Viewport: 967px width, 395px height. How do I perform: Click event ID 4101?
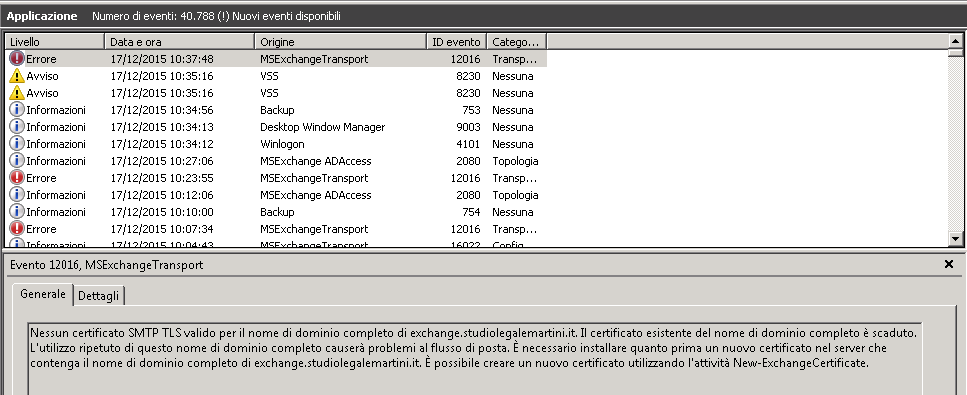(x=468, y=144)
